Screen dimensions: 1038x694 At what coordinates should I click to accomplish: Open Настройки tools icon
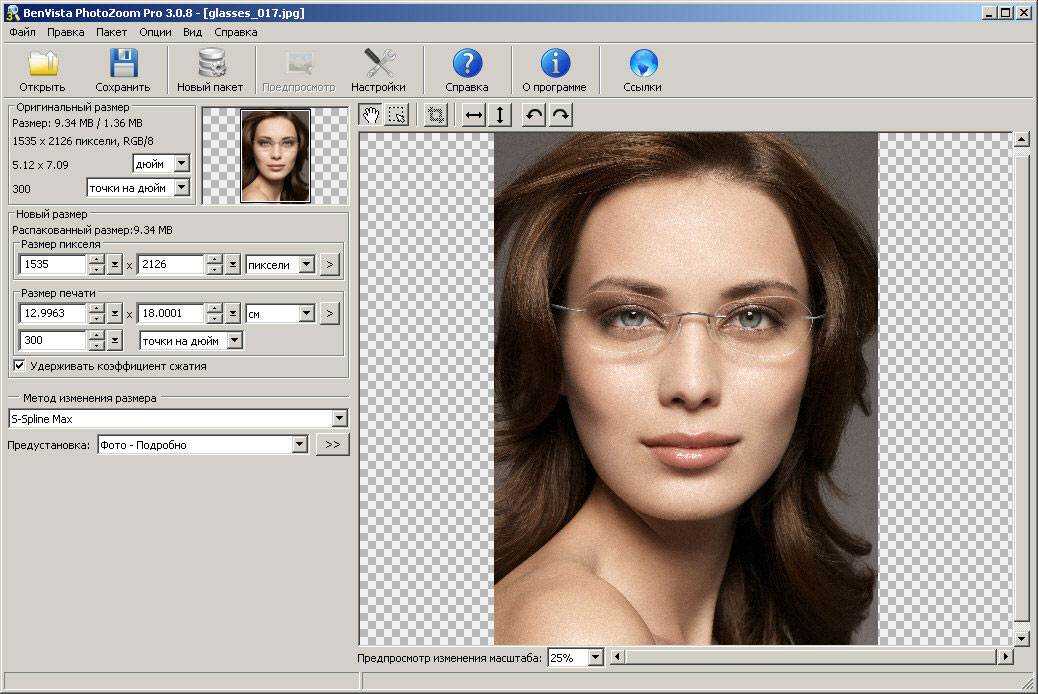point(378,70)
